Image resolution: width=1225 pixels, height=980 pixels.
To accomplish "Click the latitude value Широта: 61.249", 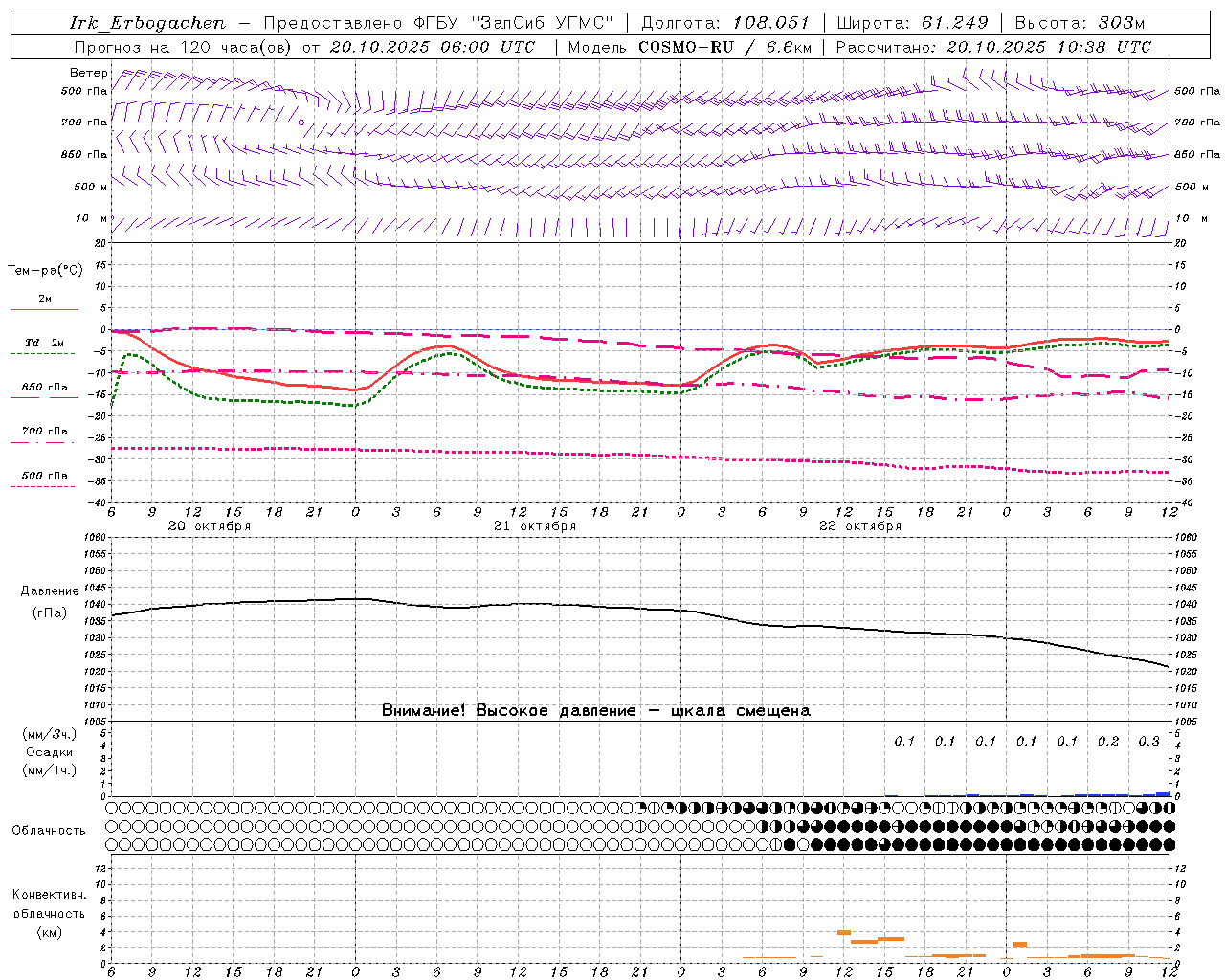I will pyautogui.click(x=912, y=23).
